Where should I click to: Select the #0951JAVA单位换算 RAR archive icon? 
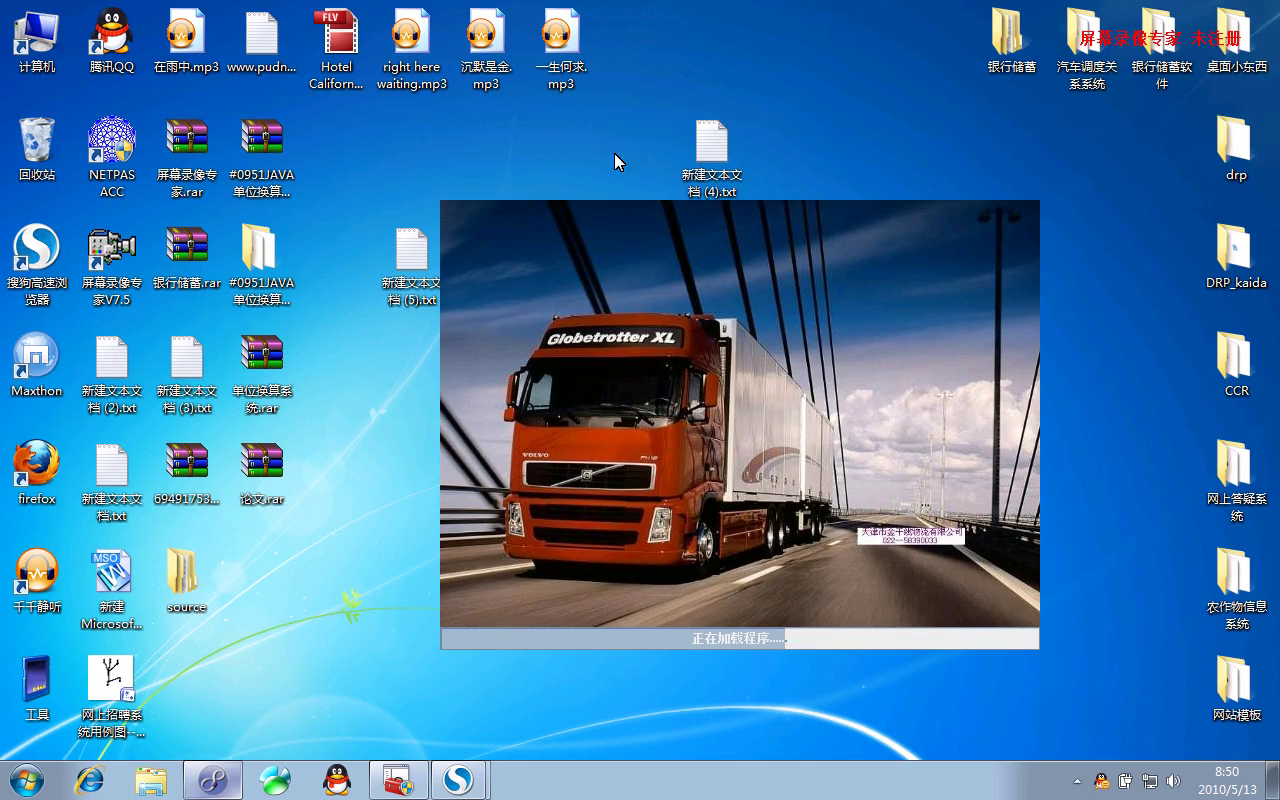tap(262, 156)
